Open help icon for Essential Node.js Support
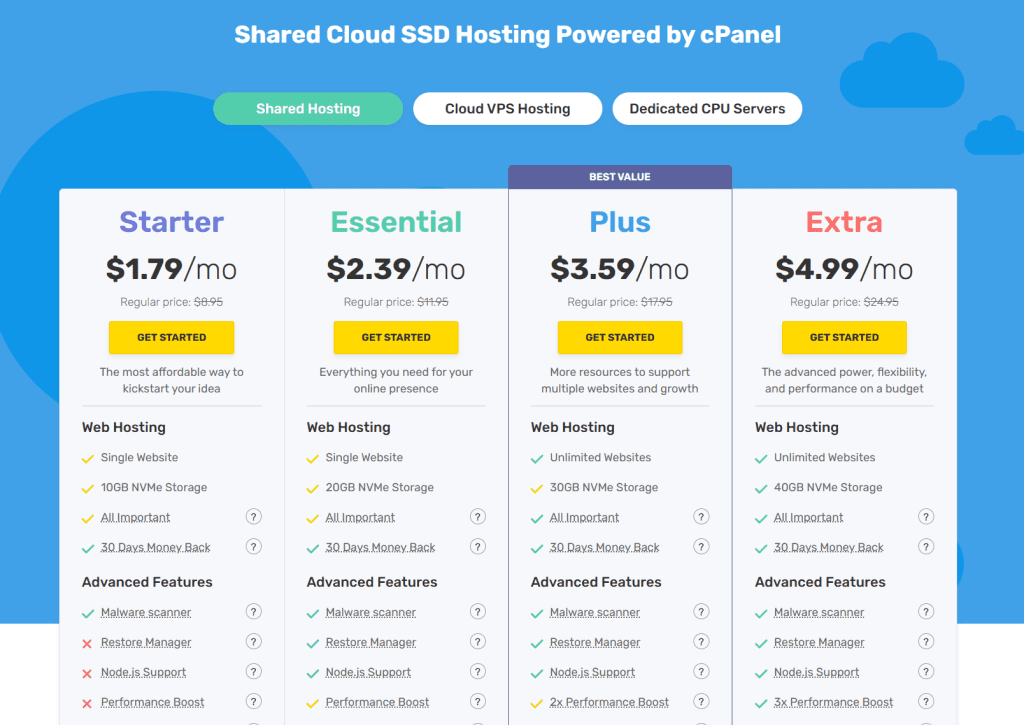The height and width of the screenshot is (725, 1024). [x=478, y=671]
